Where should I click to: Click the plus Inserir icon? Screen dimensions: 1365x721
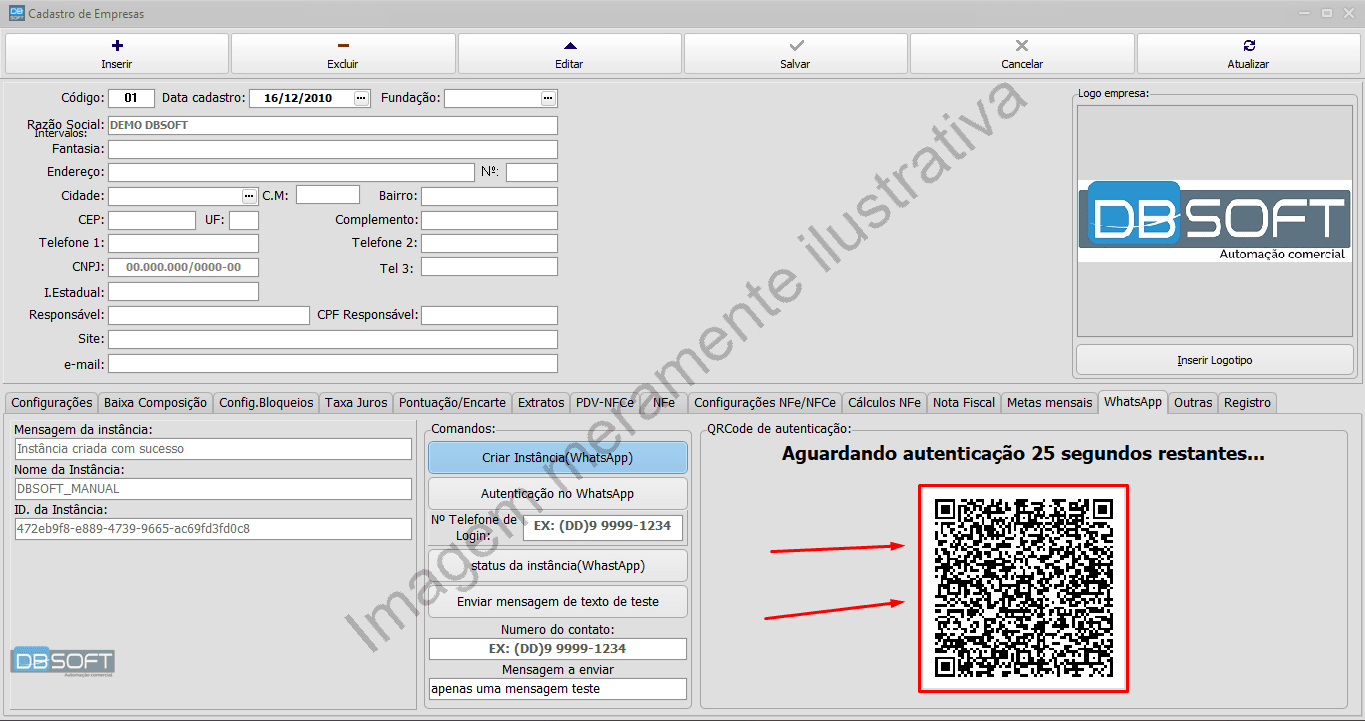[117, 44]
